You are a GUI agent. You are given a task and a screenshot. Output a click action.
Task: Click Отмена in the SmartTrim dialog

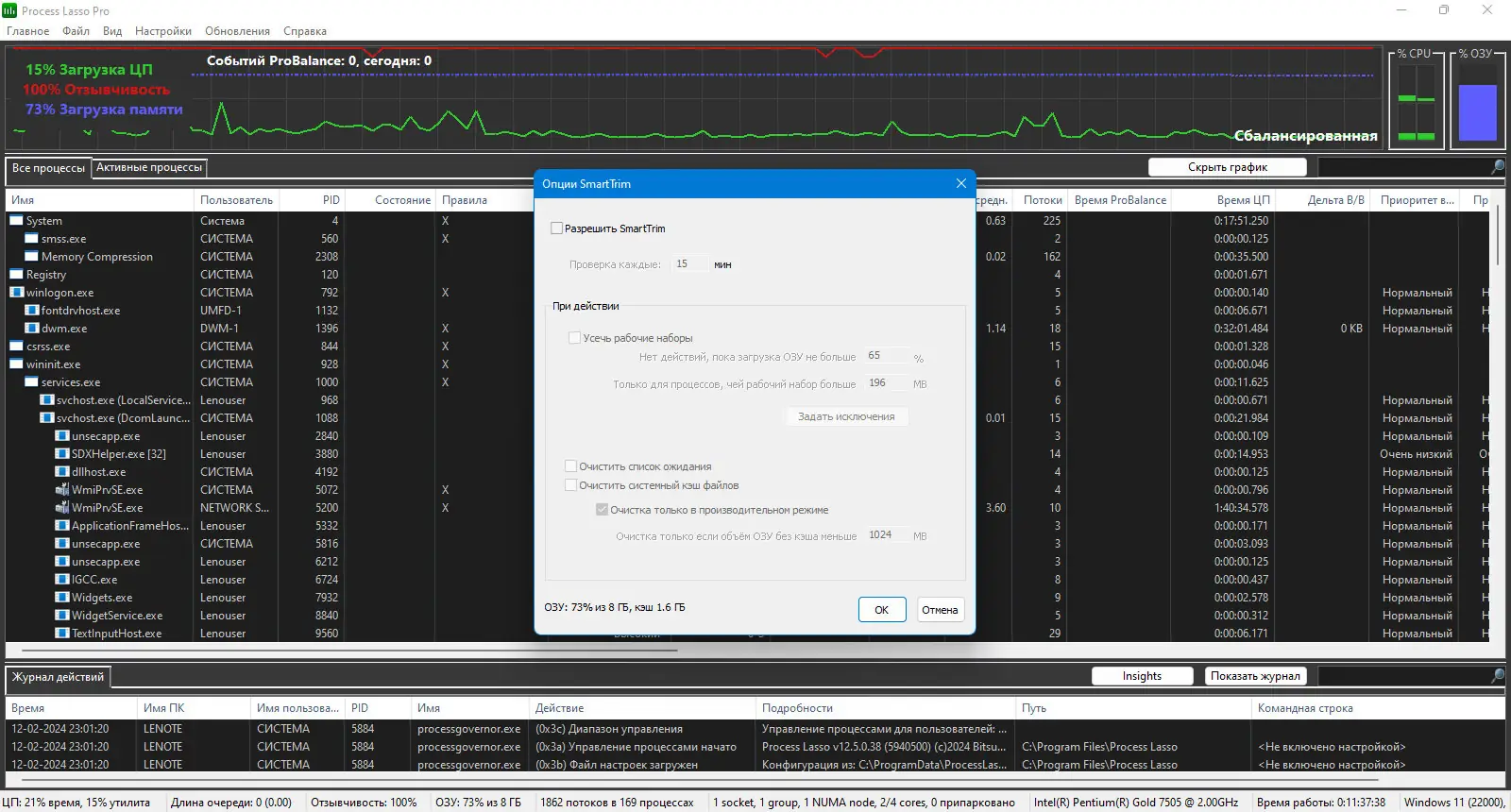tap(940, 610)
